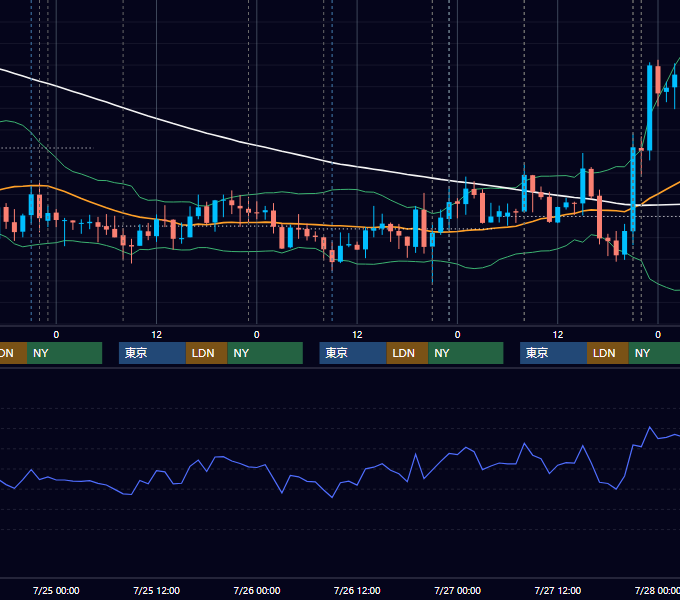This screenshot has width=680, height=600.
Task: Select the LDN session block for 7/26
Action: point(407,353)
